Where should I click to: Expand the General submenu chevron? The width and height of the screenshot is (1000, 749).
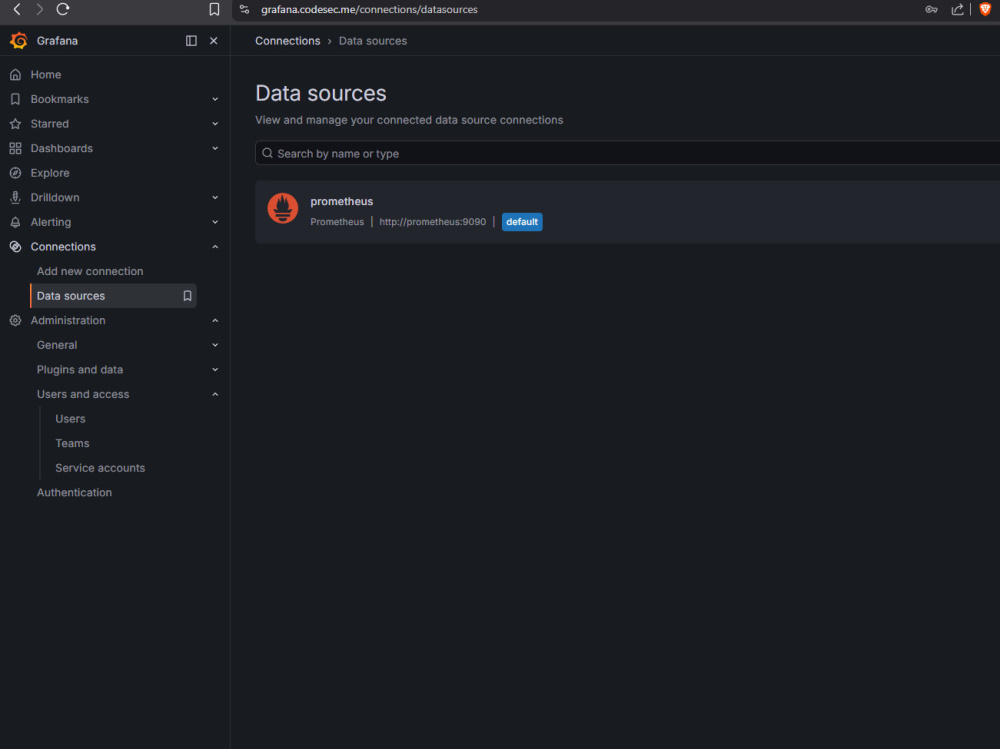(215, 345)
